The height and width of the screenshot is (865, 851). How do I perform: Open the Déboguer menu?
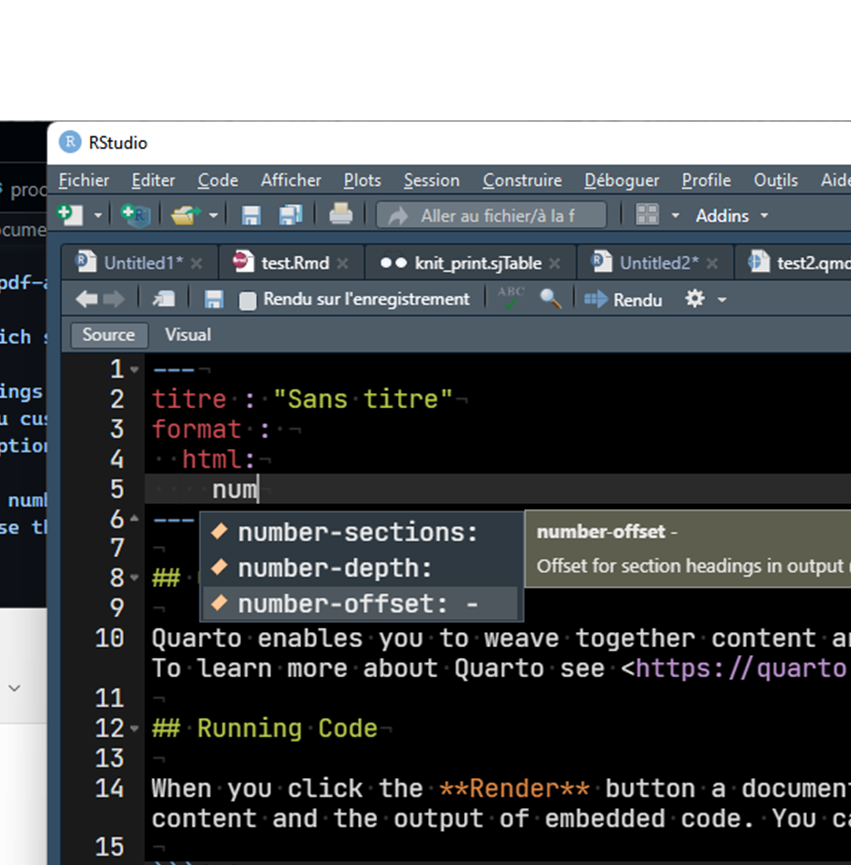click(x=622, y=180)
